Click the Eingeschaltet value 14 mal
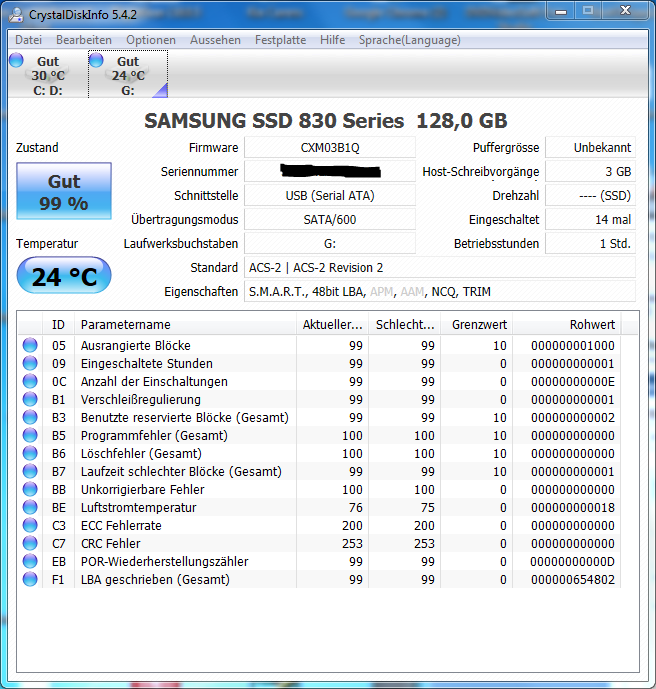The image size is (656, 689). click(591, 219)
